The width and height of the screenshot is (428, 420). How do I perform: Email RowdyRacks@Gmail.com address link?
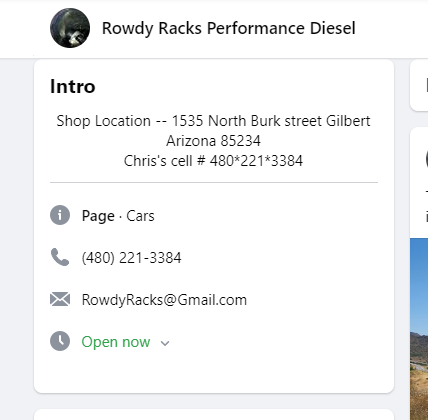click(164, 300)
